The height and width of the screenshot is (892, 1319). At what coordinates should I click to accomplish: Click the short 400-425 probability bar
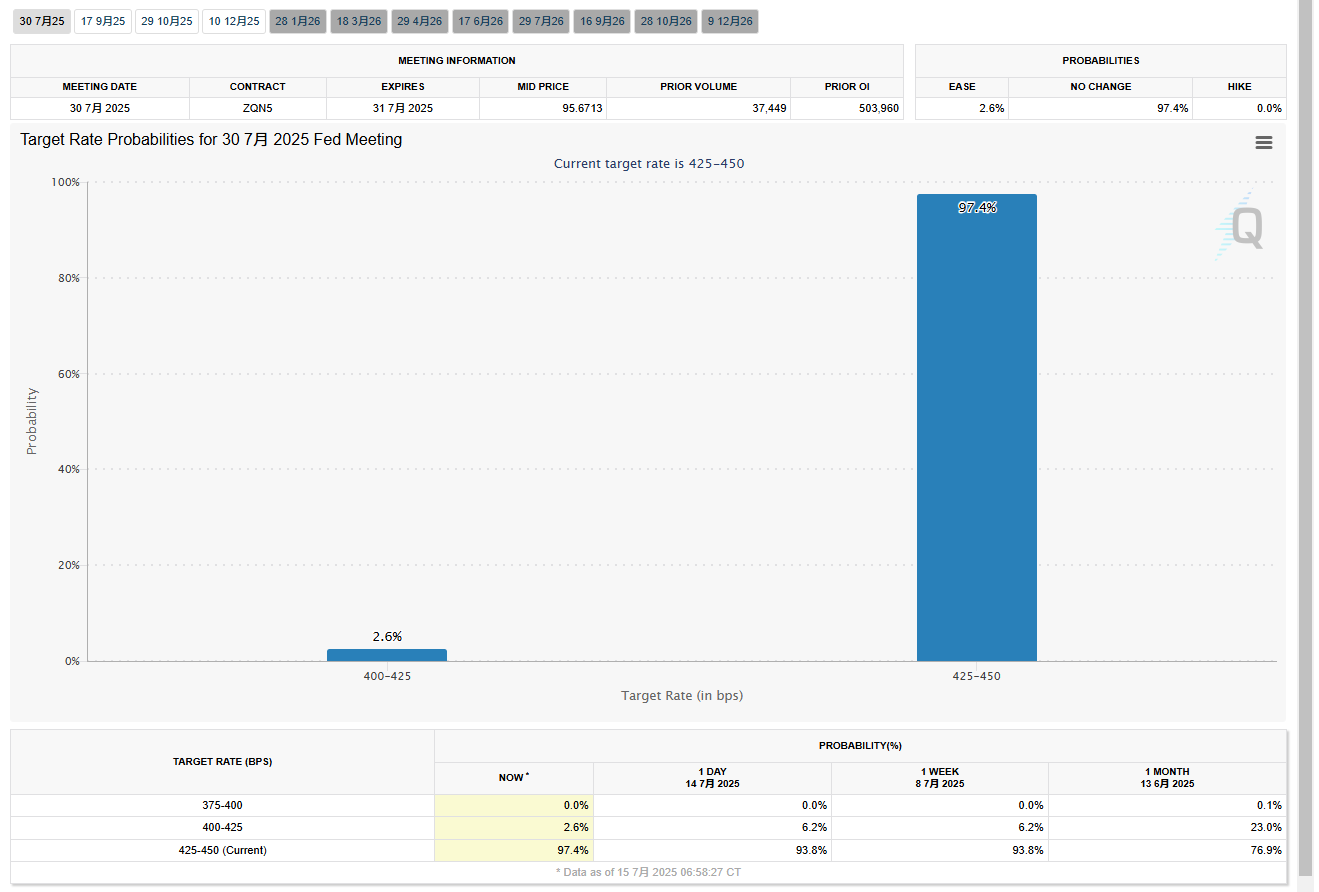click(x=386, y=655)
